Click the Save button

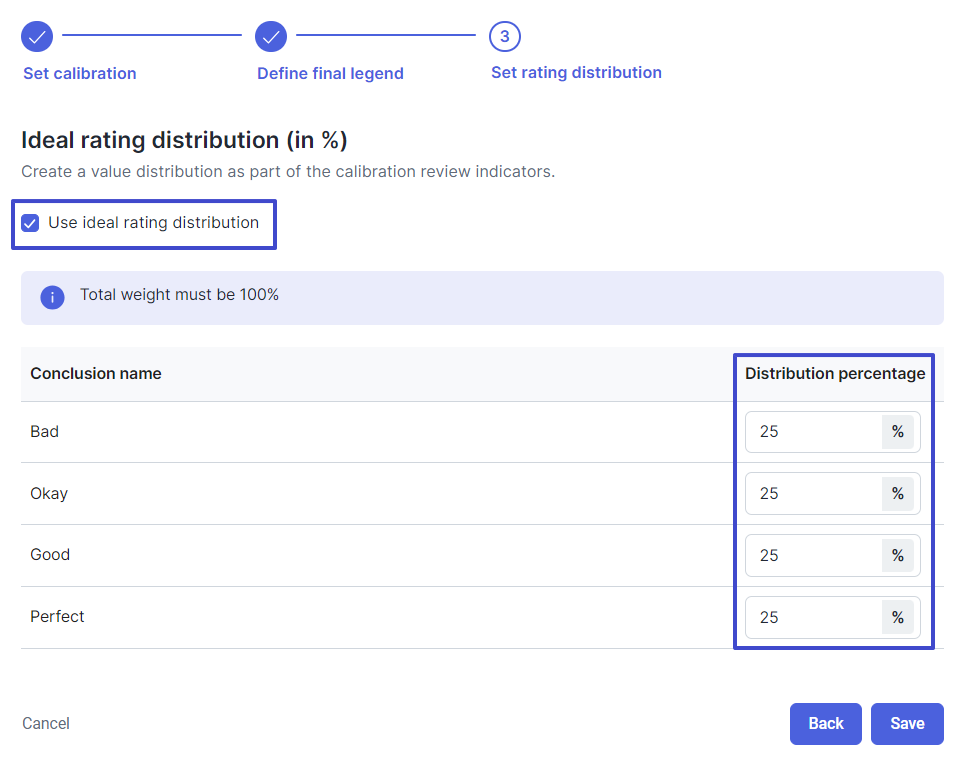pyautogui.click(x=907, y=724)
